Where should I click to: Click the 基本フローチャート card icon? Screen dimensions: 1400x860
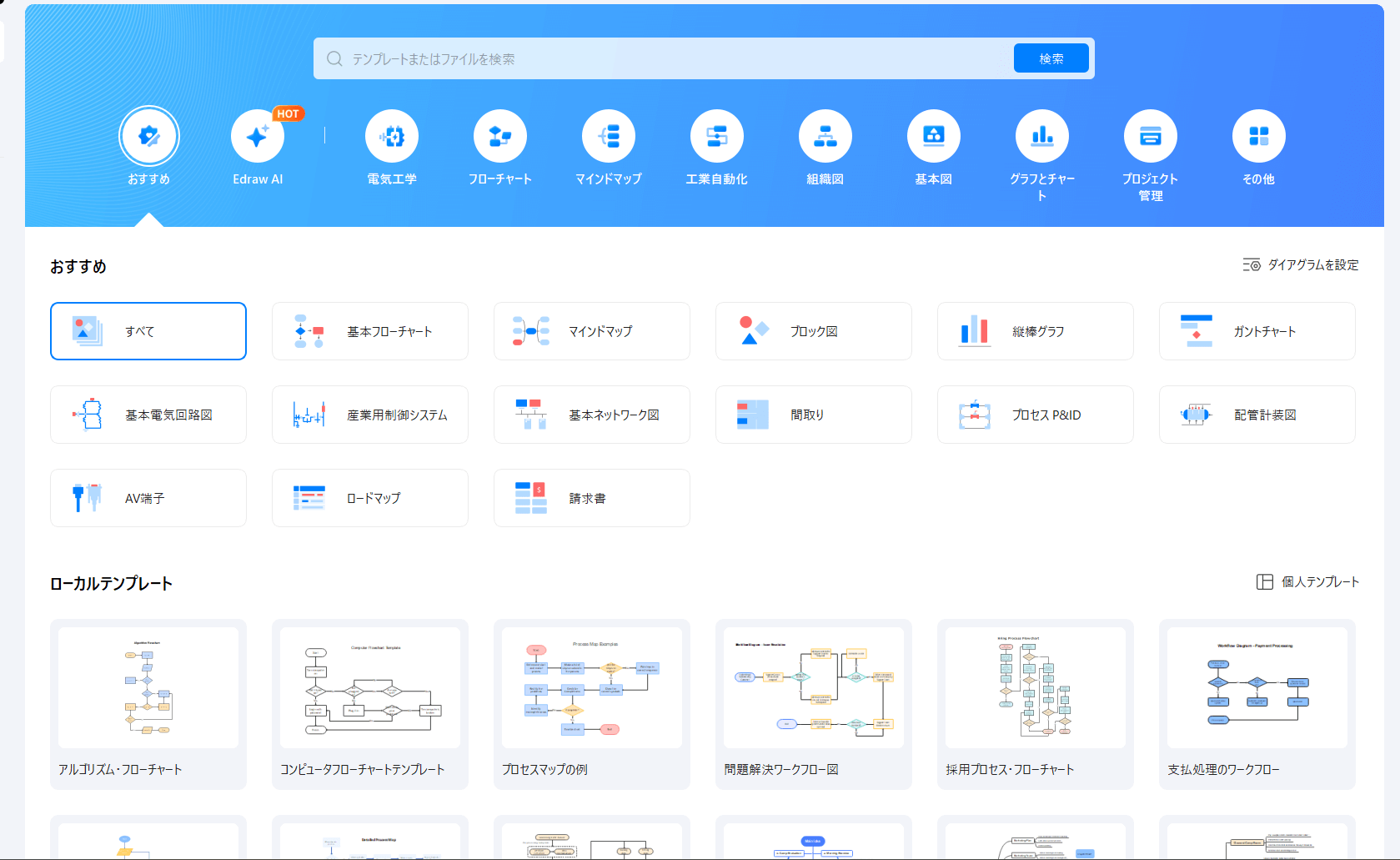[x=309, y=331]
